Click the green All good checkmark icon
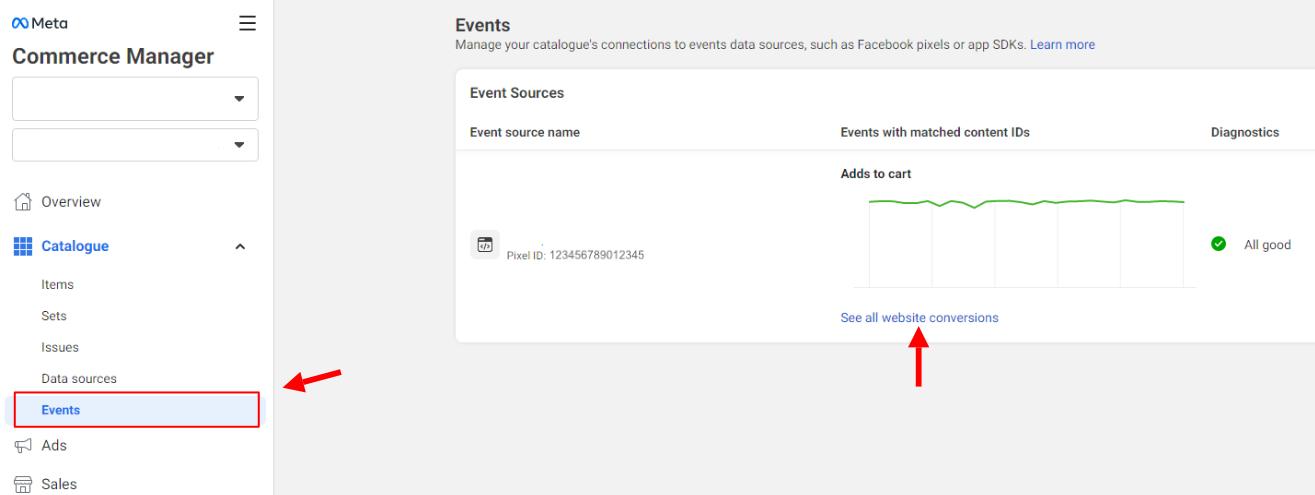This screenshot has height=495, width=1315. click(1218, 245)
